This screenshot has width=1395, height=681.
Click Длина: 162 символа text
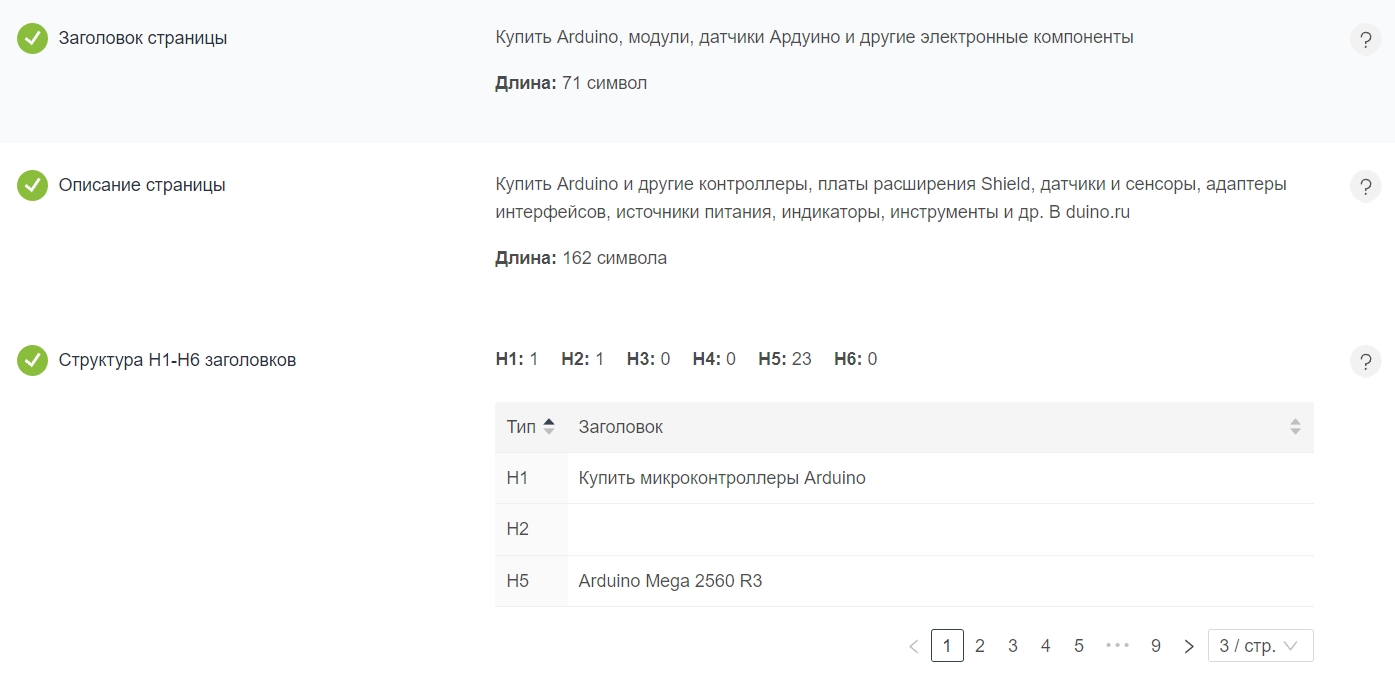[x=581, y=258]
